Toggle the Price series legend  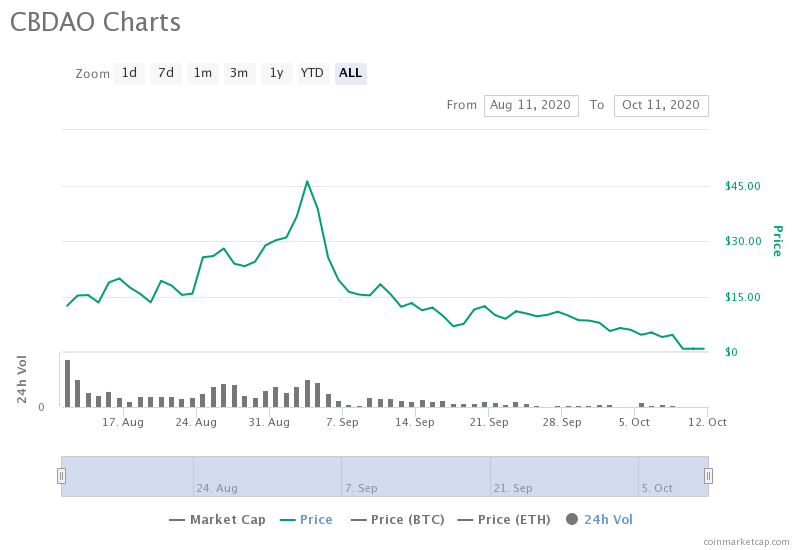pyautogui.click(x=306, y=519)
